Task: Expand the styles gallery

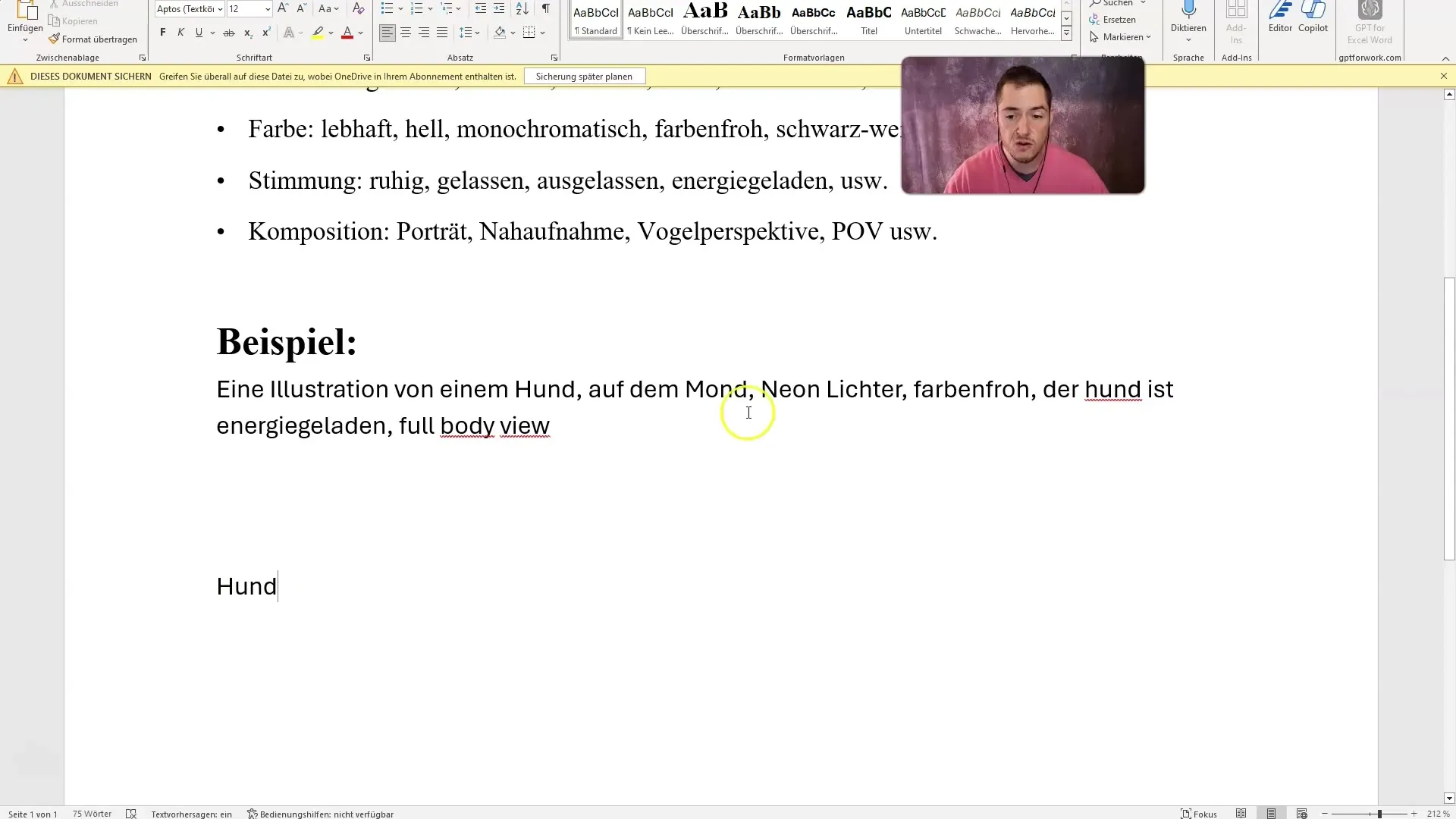Action: tap(1066, 33)
